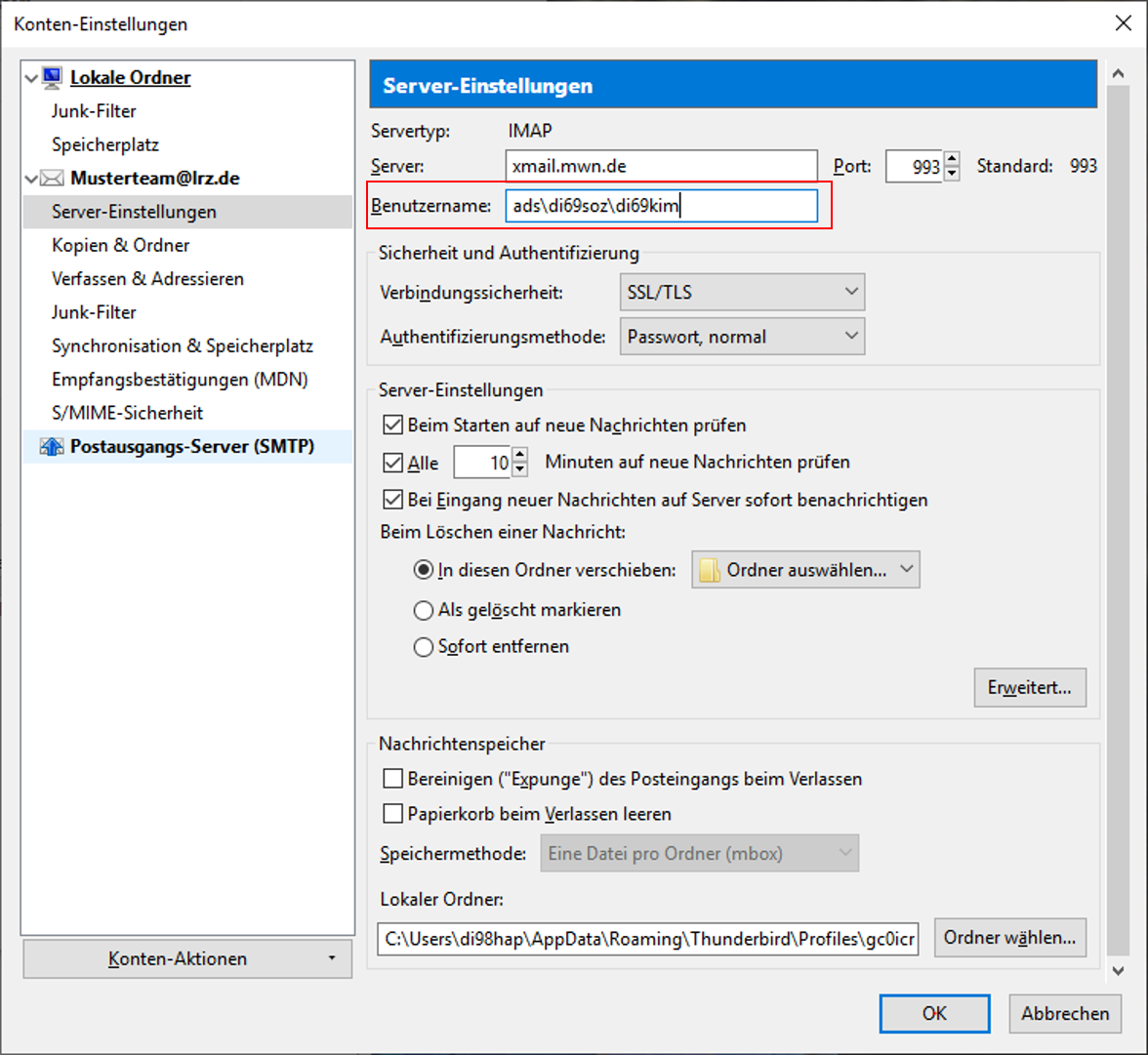Image resolution: width=1148 pixels, height=1055 pixels.
Task: Decrease the check interval minutes value
Action: (x=520, y=468)
